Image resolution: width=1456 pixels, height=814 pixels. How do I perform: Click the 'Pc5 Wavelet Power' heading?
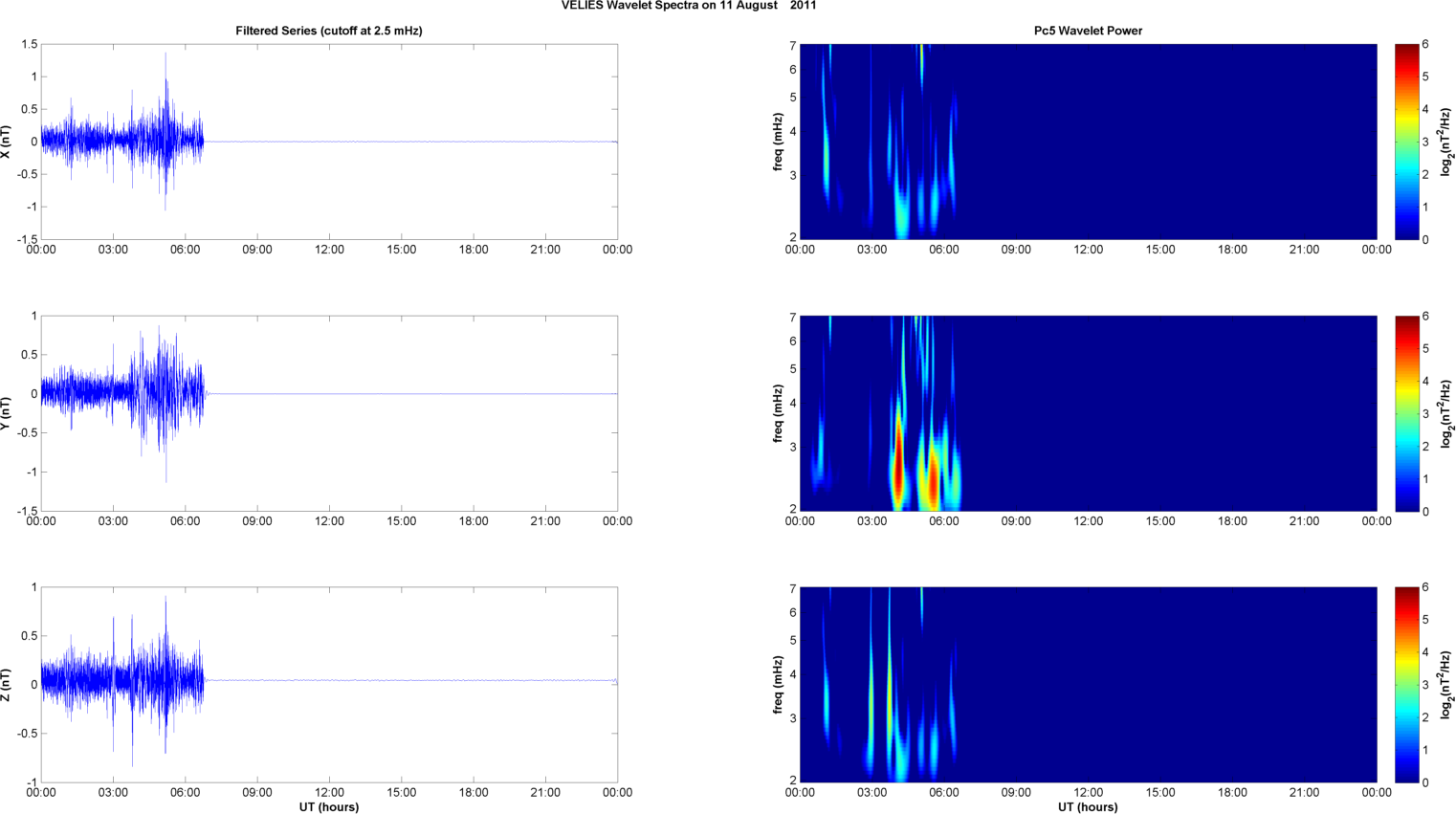tap(1088, 31)
